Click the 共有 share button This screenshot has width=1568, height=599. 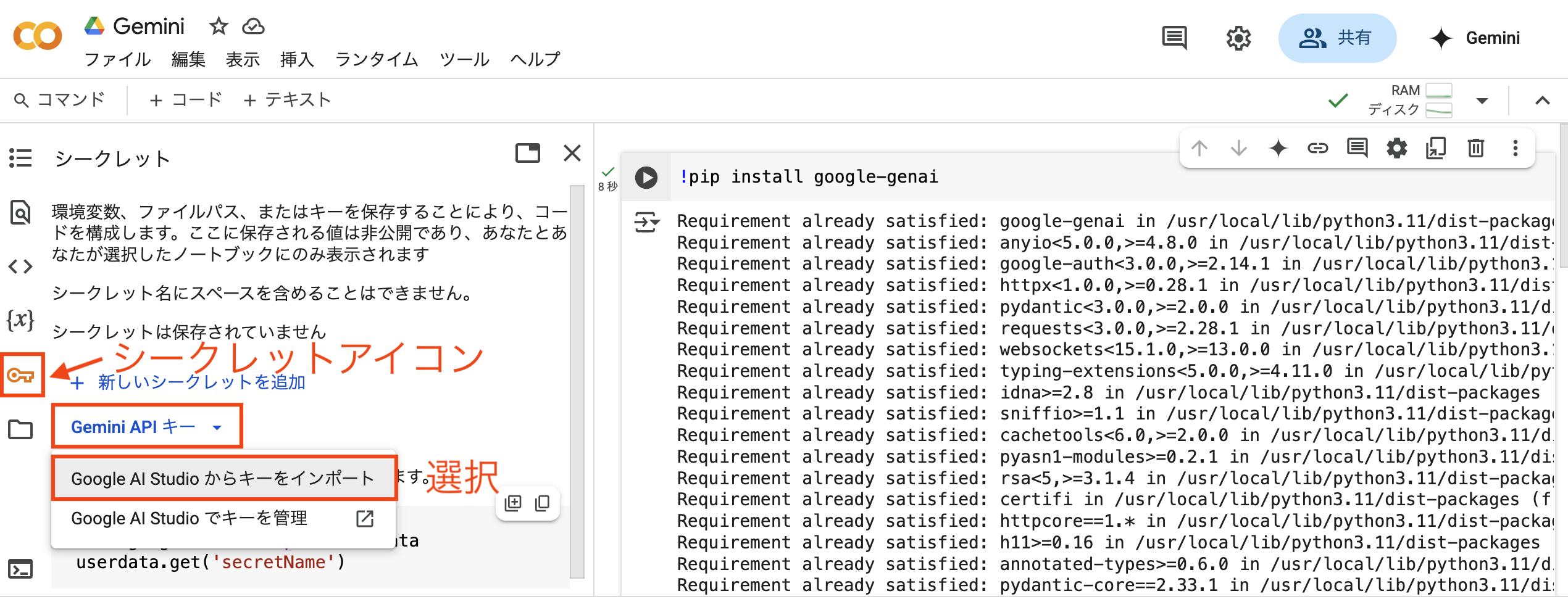1337,38
